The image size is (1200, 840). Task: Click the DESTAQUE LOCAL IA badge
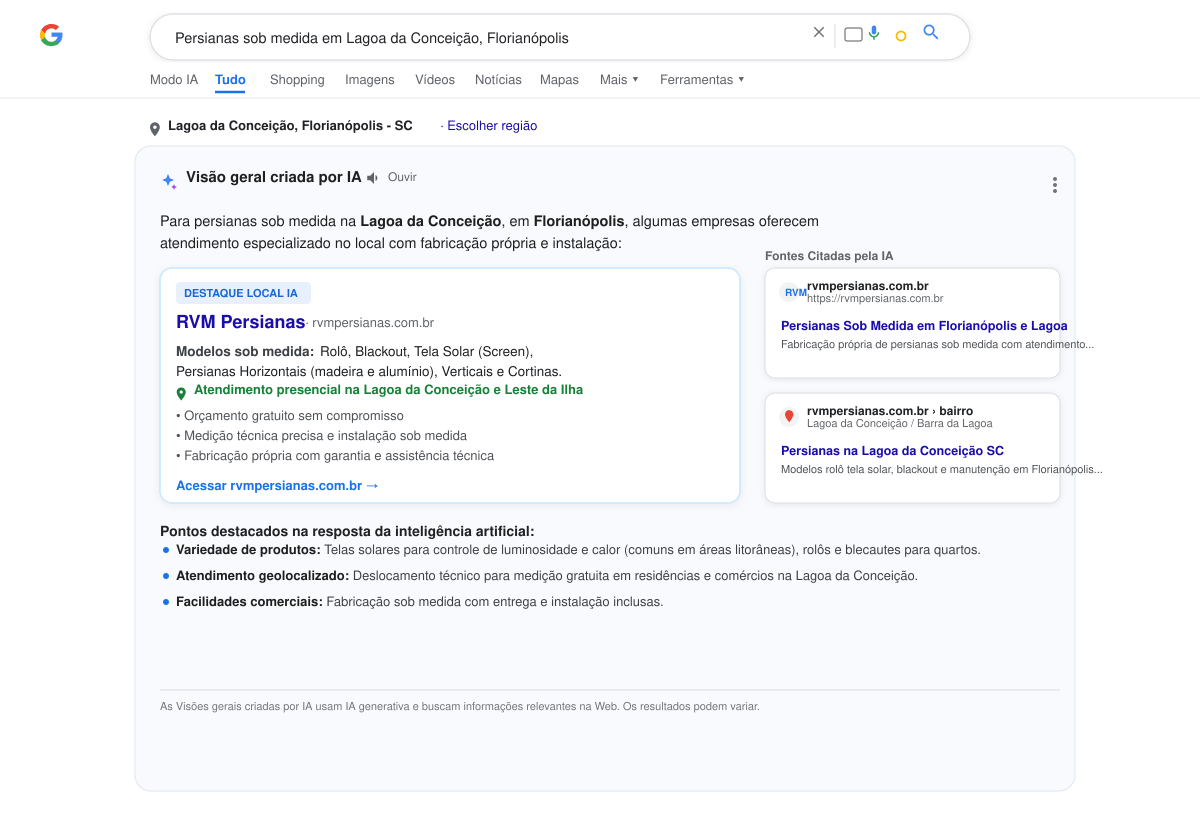(243, 293)
